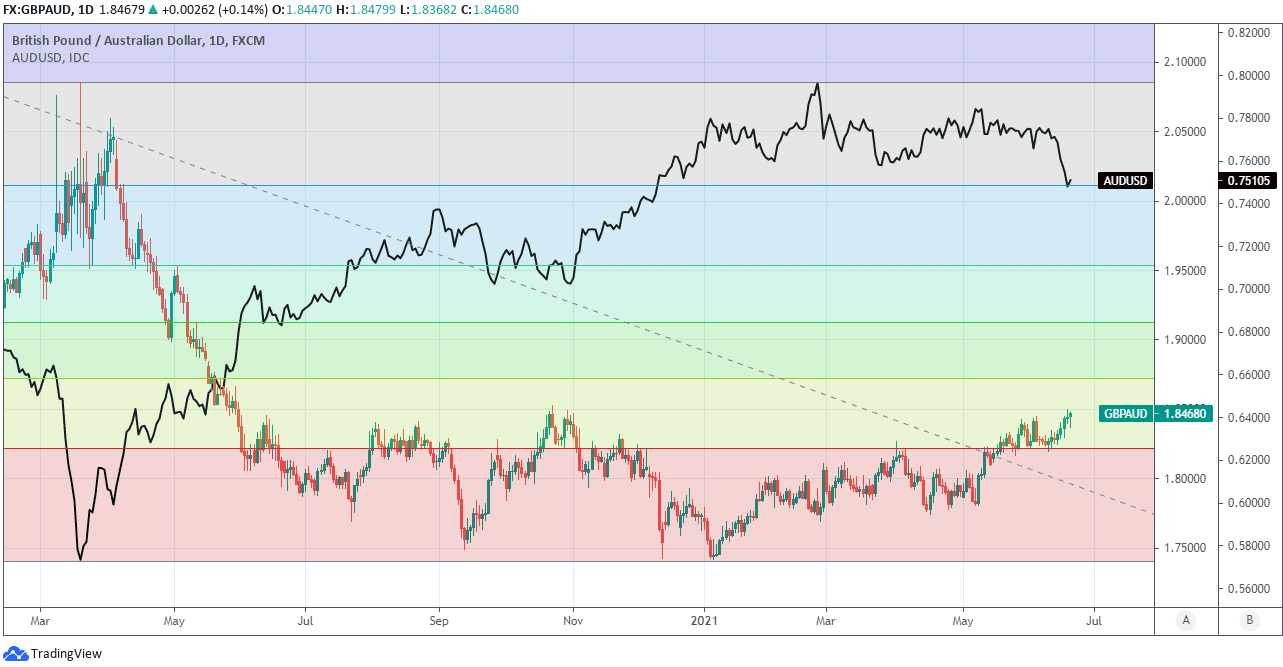Click the 1.84680 GBPAUD price tag
The width and height of the screenshot is (1283, 667).
tap(1184, 413)
